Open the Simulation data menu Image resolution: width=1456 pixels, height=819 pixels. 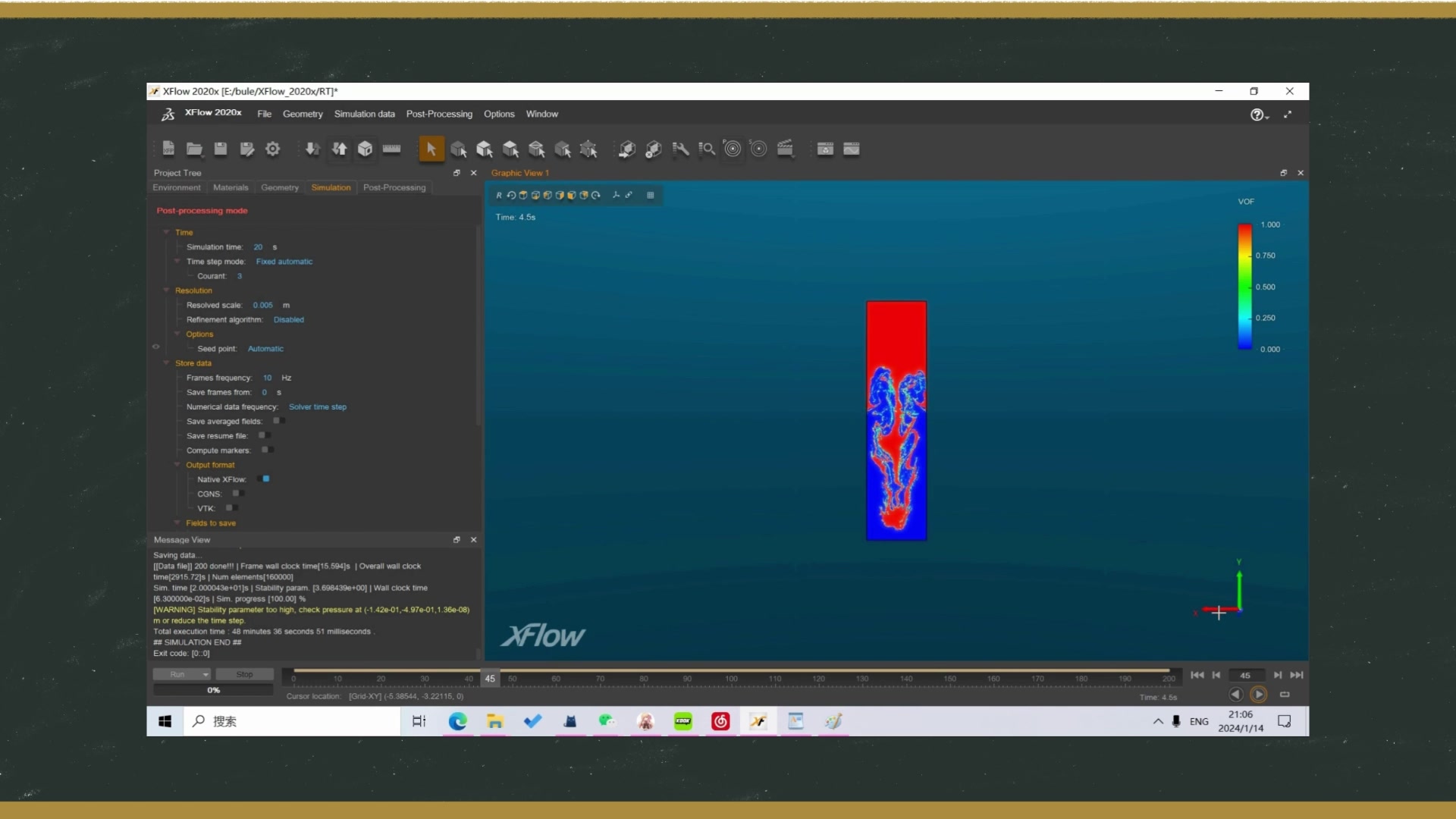click(x=364, y=114)
